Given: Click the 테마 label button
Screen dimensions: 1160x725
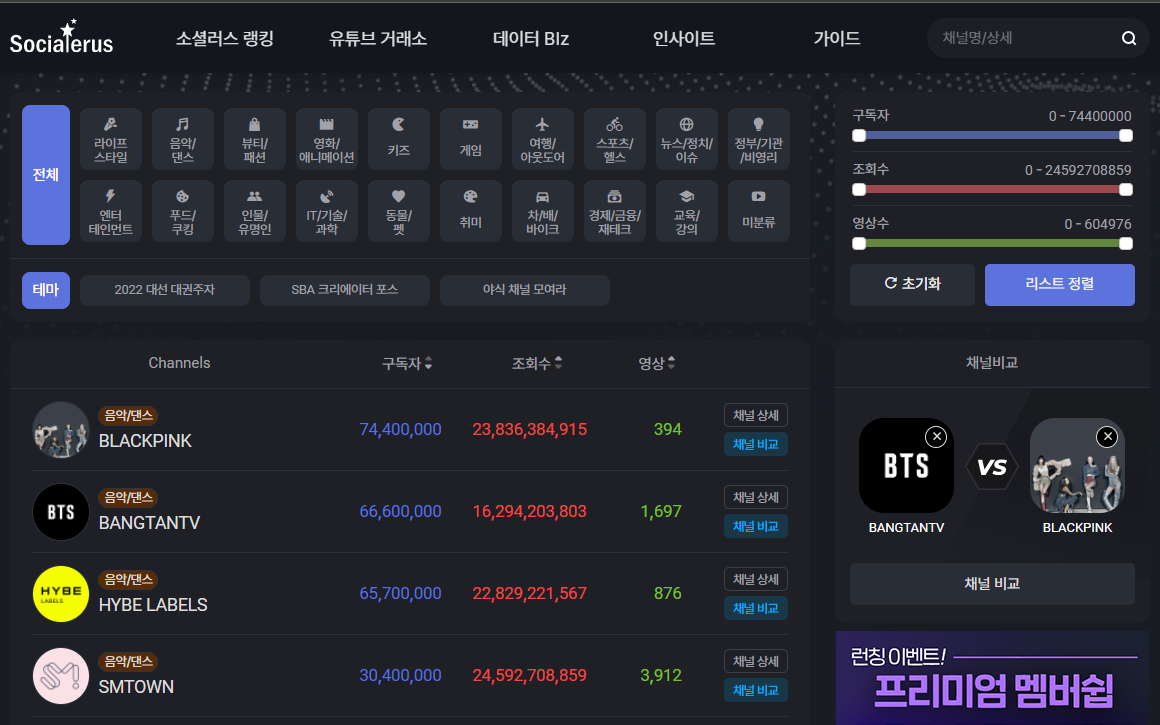Looking at the screenshot, I should tap(46, 290).
